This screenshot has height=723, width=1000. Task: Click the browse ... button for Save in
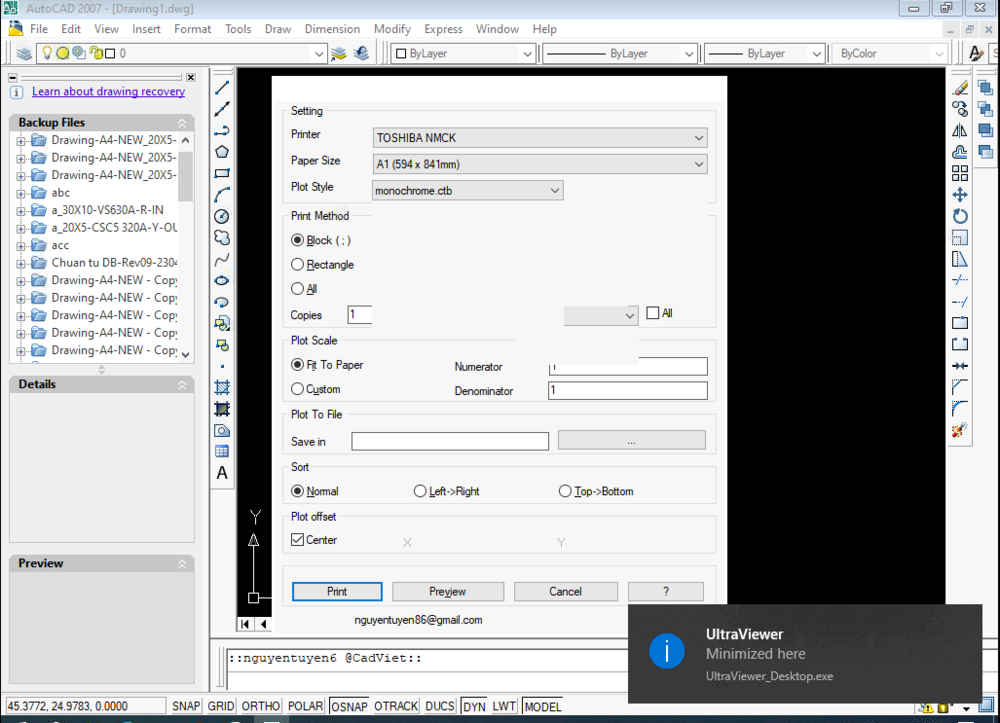tap(631, 441)
